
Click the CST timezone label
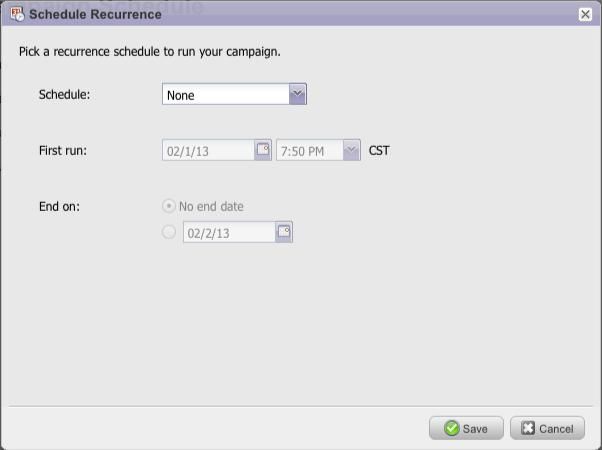click(x=379, y=151)
